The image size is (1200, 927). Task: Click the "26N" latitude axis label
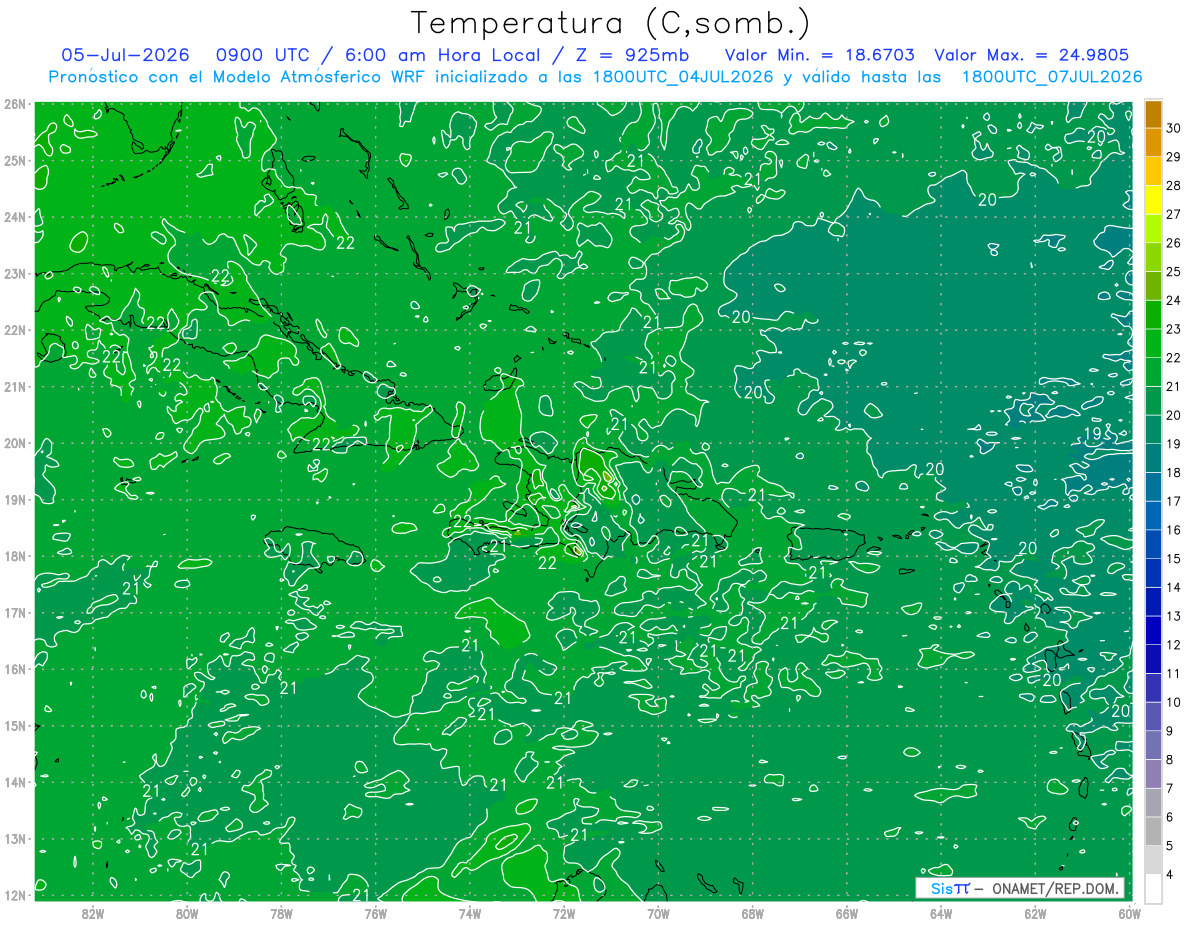15,104
